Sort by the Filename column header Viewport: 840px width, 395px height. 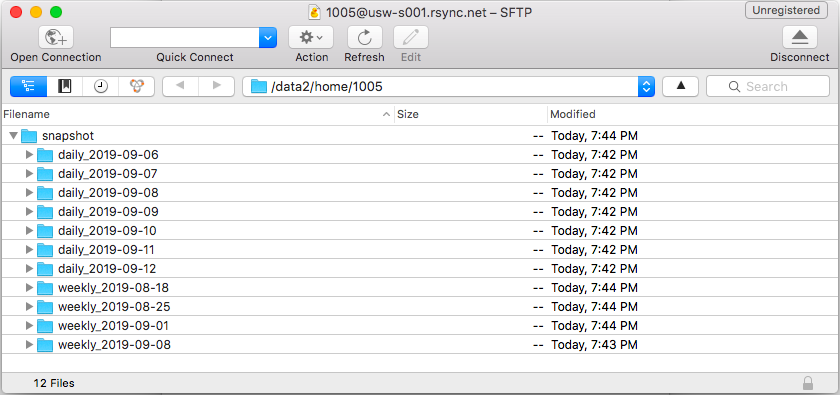pyautogui.click(x=197, y=114)
